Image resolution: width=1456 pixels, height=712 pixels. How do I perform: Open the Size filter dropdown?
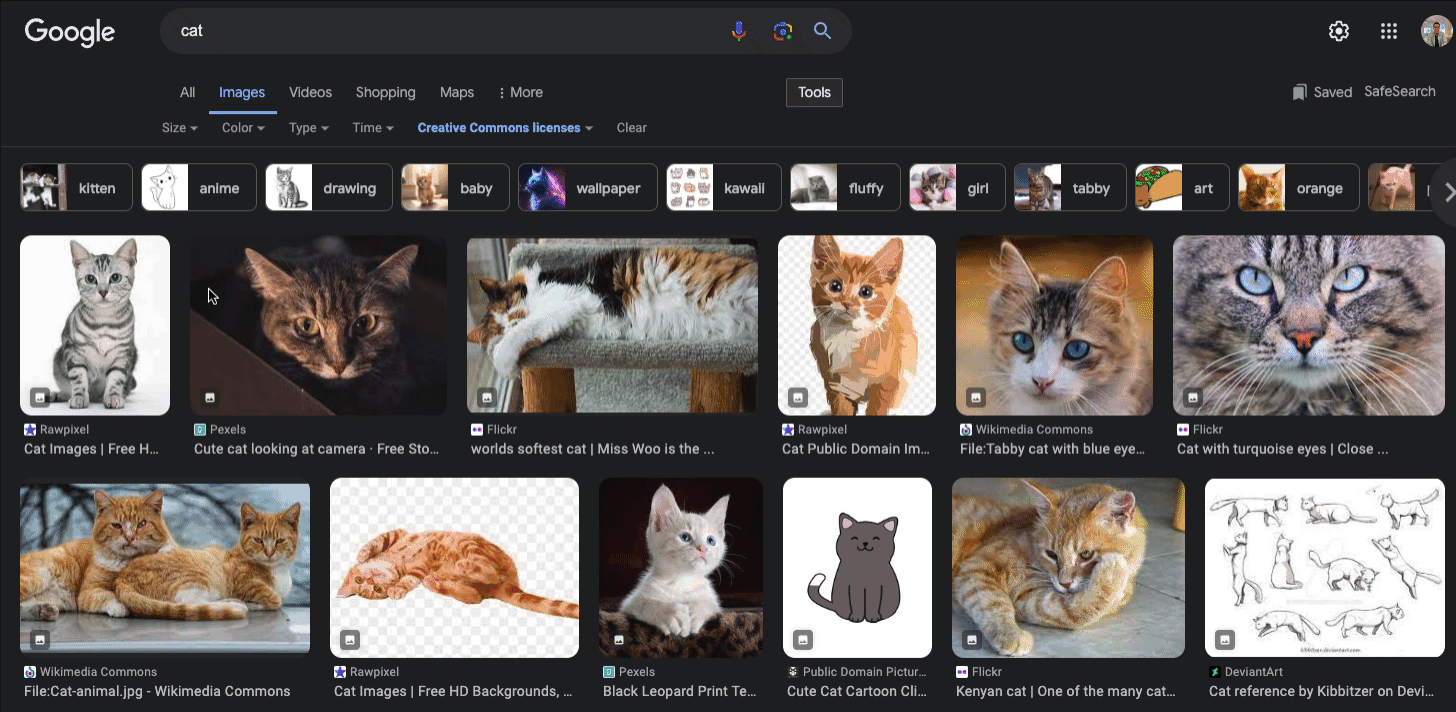[180, 128]
